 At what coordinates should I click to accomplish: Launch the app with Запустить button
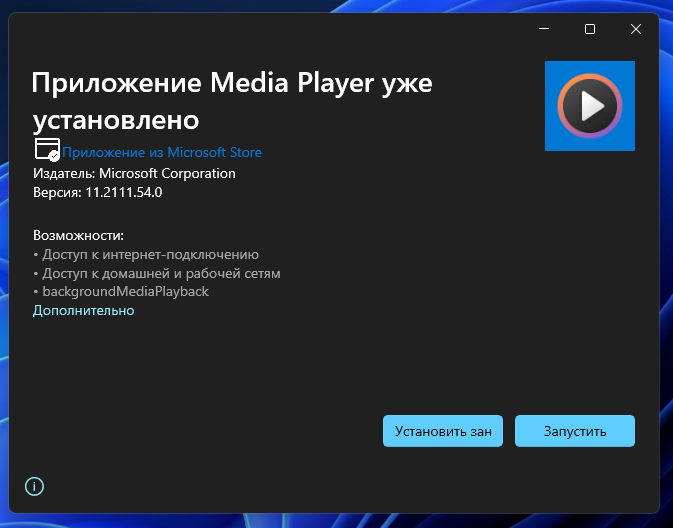575,431
